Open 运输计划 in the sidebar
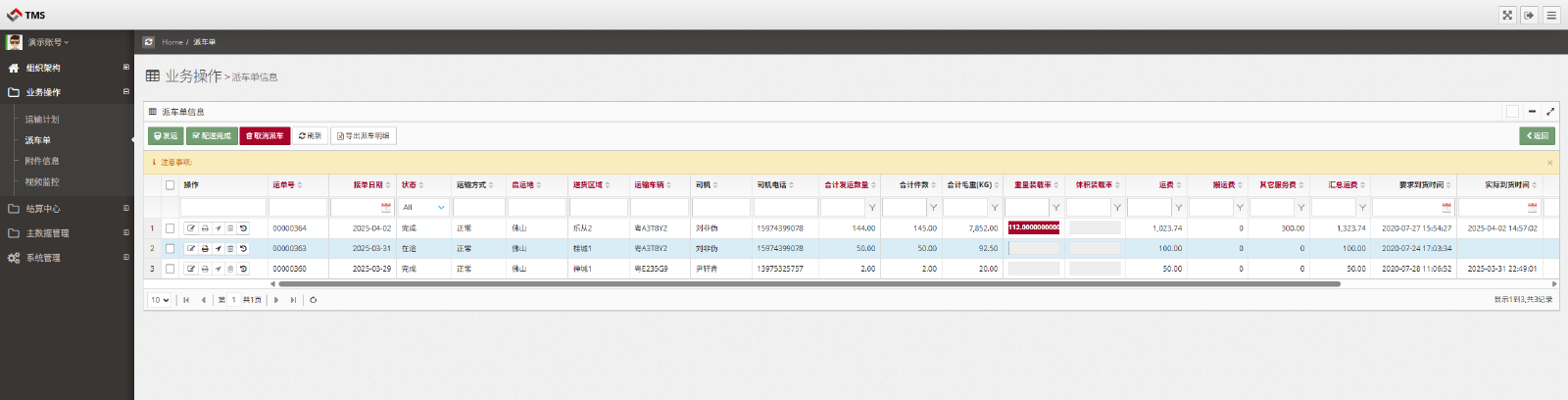The image size is (1568, 400). [42, 120]
